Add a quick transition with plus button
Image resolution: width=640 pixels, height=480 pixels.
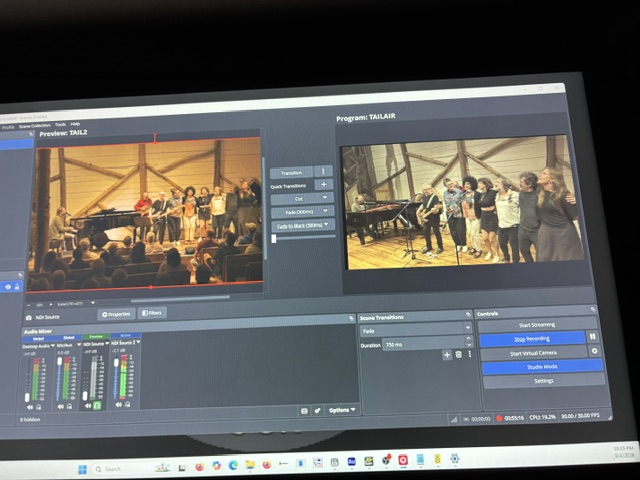[324, 184]
